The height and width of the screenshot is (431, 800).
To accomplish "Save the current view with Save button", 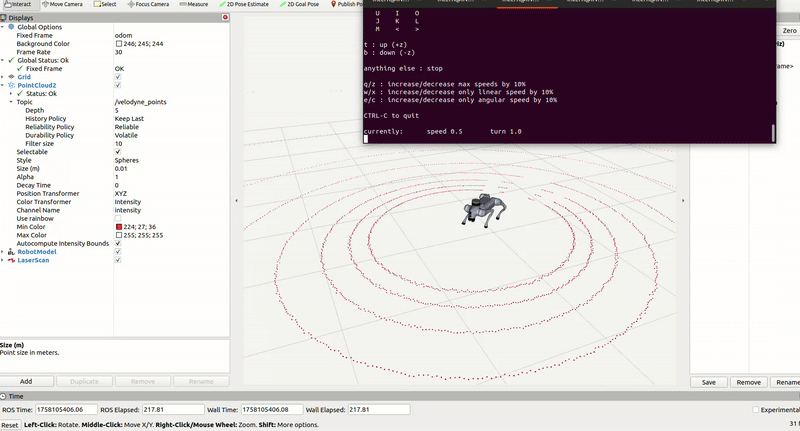I will (708, 382).
